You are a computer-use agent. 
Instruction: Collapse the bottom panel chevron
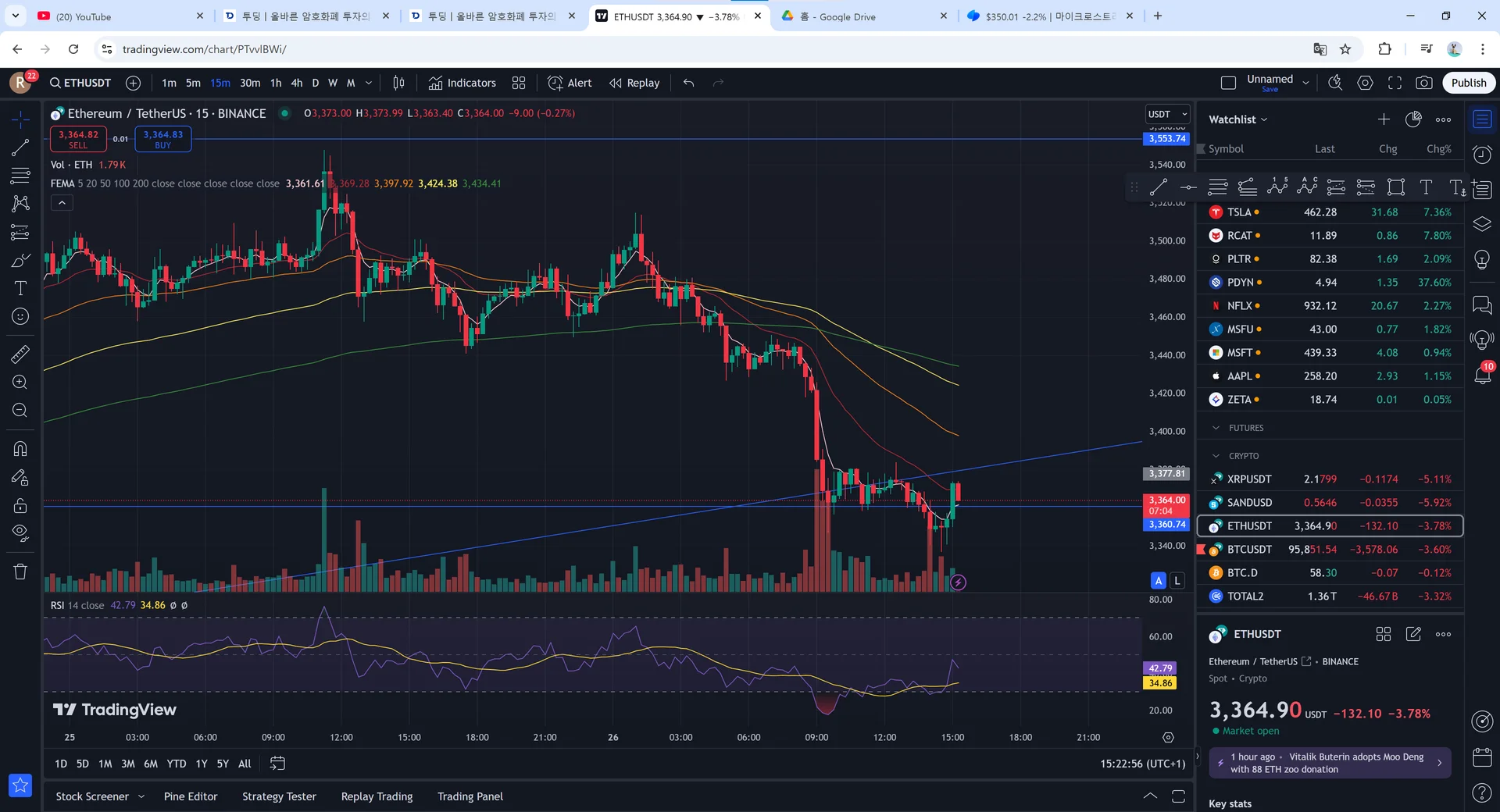1150,796
